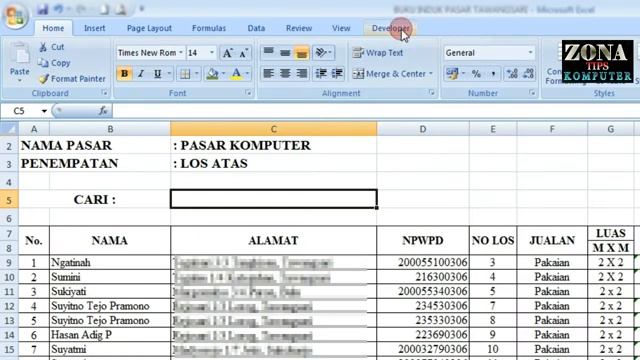This screenshot has width=640, height=360.
Task: Click the Office button logo
Action: 15,16
